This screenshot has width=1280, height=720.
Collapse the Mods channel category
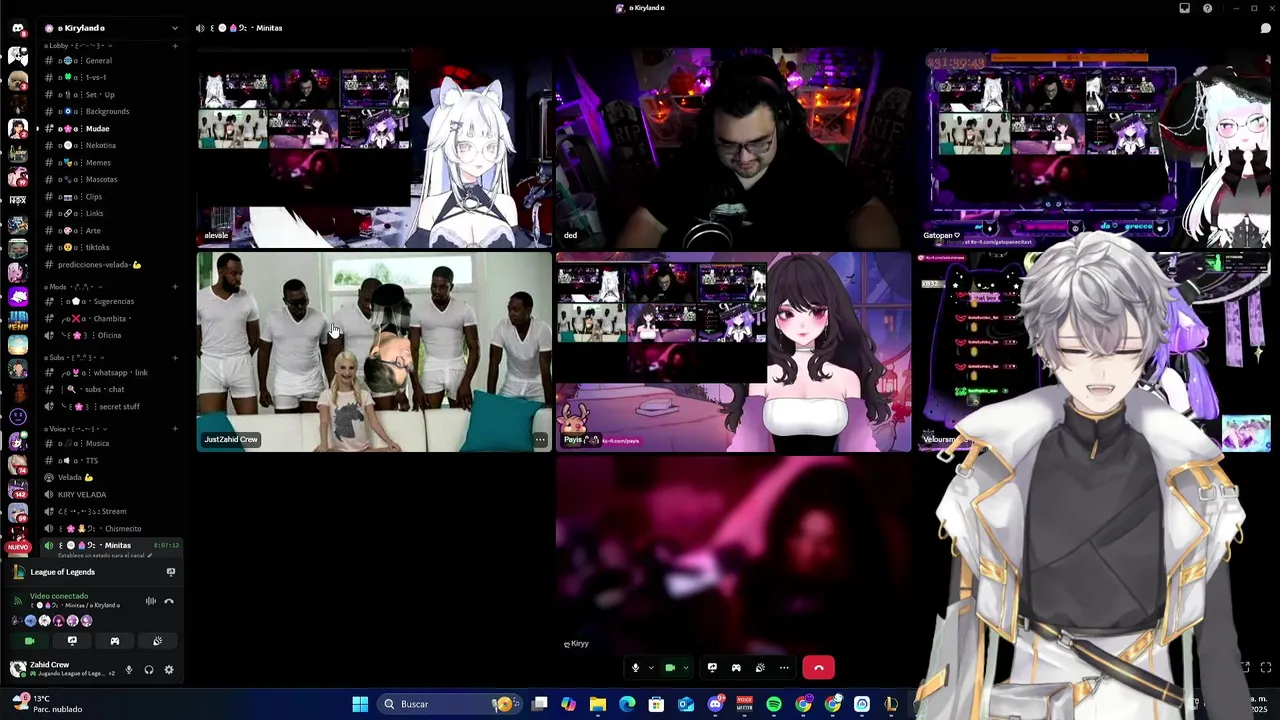pyautogui.click(x=73, y=287)
